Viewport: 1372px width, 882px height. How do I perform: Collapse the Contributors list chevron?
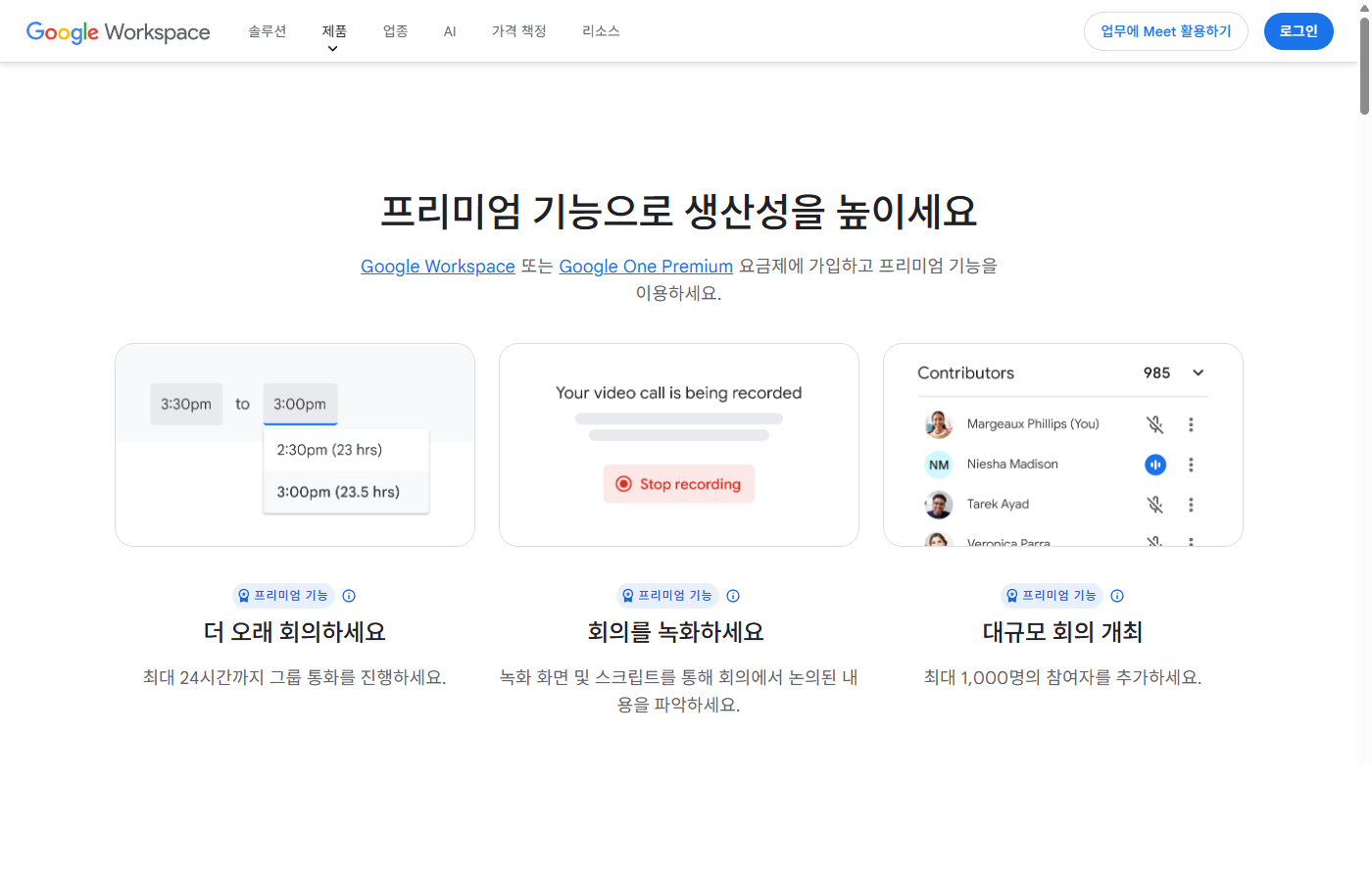tap(1198, 372)
